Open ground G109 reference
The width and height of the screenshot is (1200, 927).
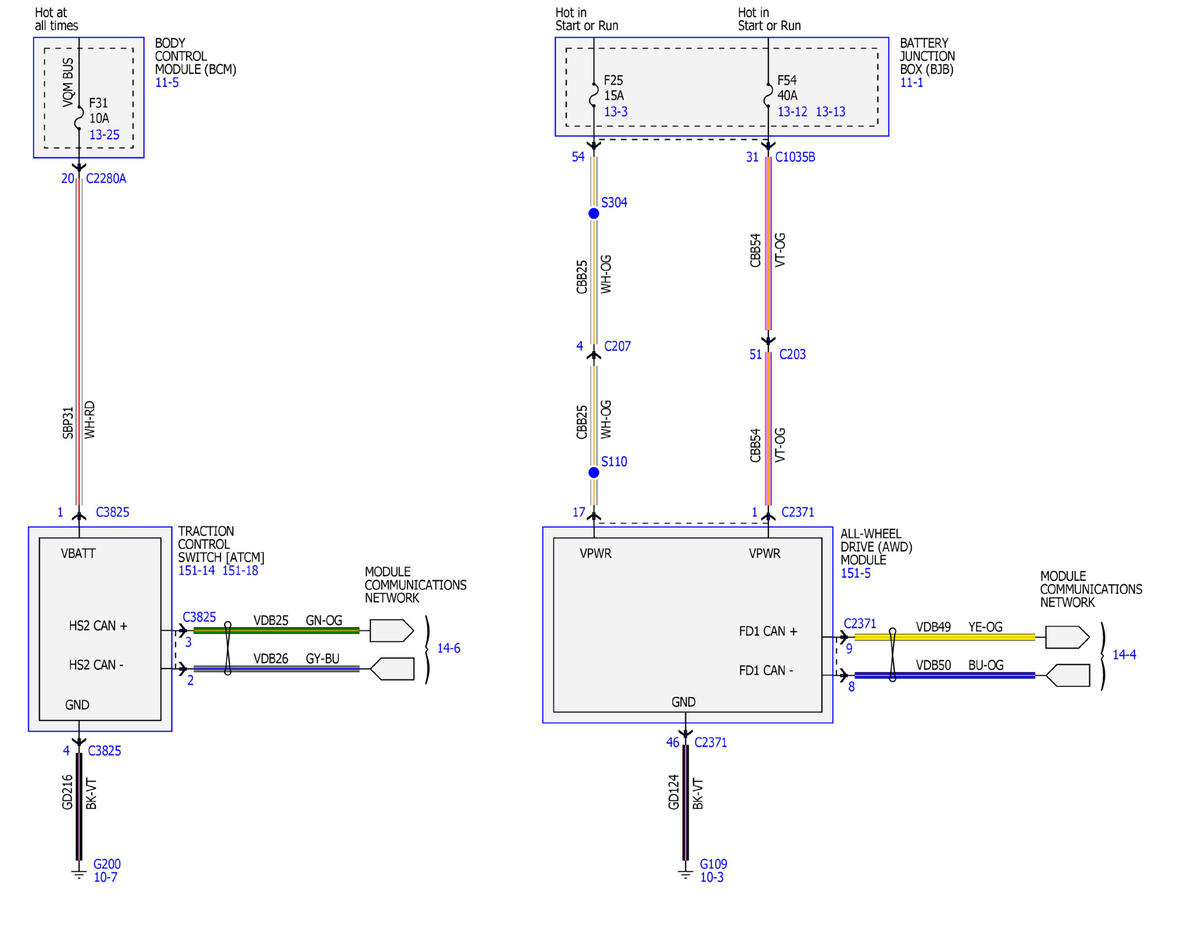(713, 864)
